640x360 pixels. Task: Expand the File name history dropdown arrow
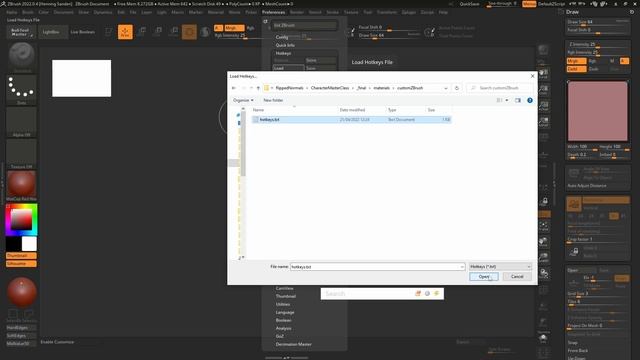(462, 267)
